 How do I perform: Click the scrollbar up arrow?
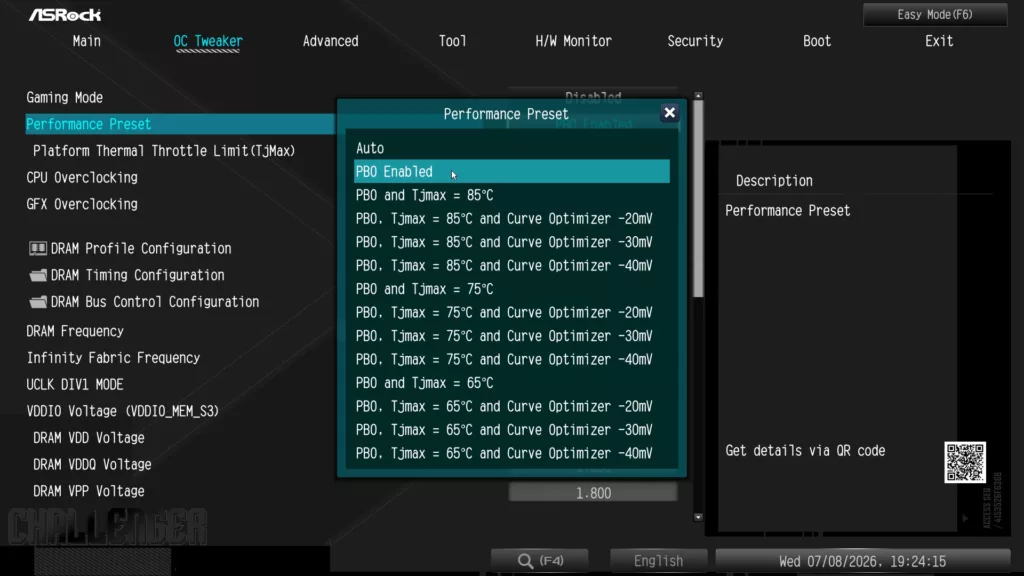click(698, 96)
